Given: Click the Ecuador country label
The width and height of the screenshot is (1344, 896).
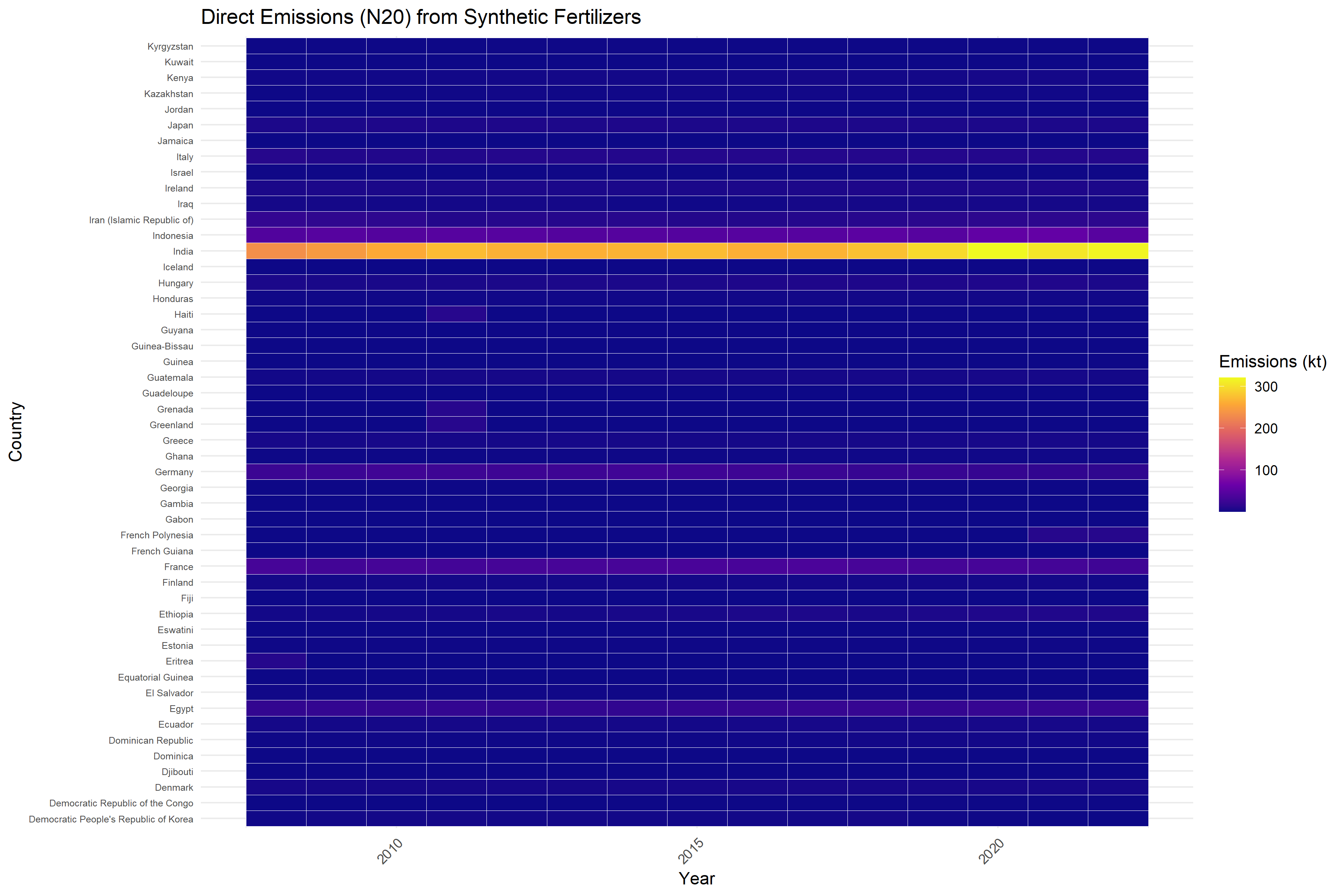Looking at the screenshot, I should (175, 725).
